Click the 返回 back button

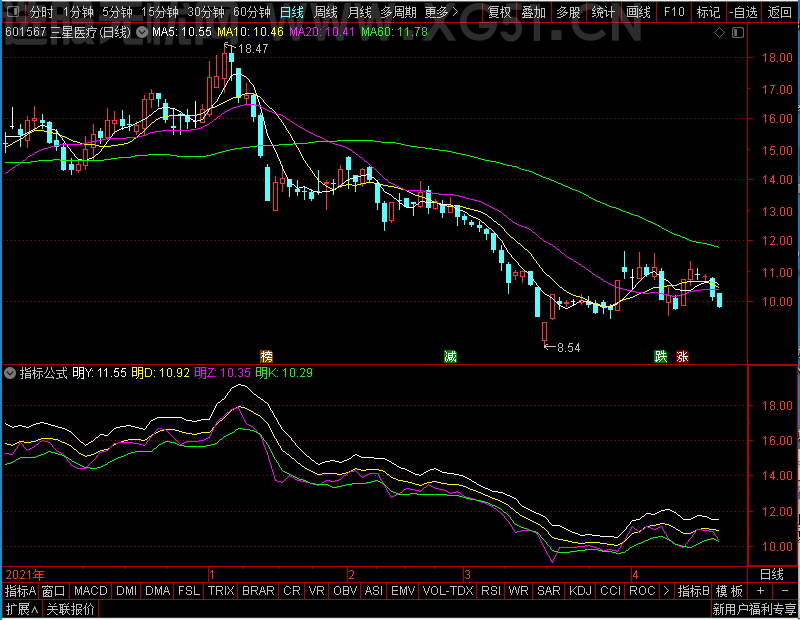(x=780, y=12)
